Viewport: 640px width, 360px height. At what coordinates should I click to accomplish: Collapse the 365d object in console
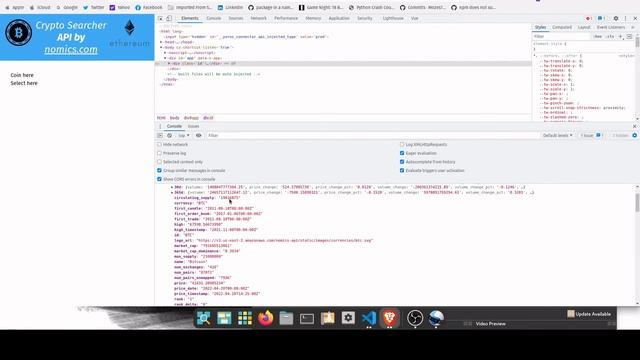coord(172,193)
